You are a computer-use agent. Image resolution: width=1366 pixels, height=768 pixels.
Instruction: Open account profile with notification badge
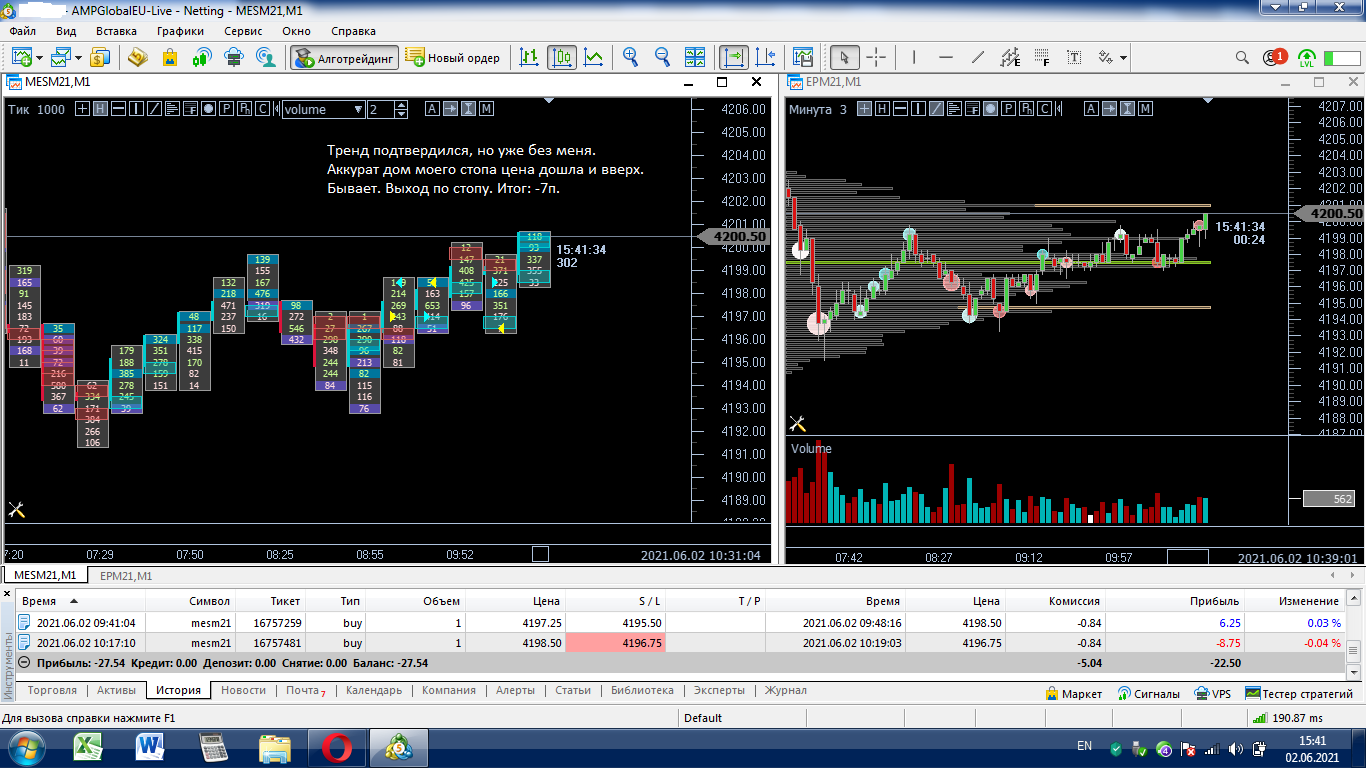coord(1274,57)
